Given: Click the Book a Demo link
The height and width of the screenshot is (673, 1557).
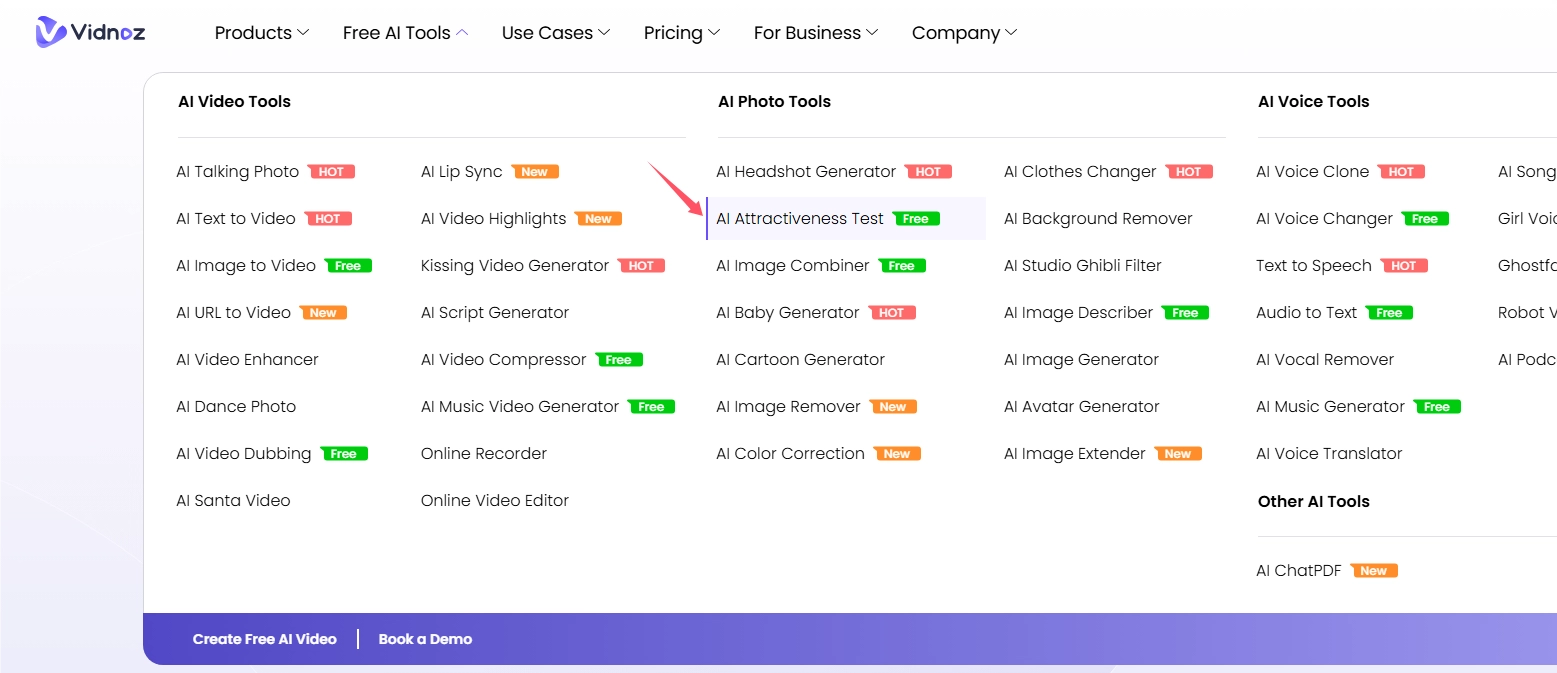Looking at the screenshot, I should [425, 638].
